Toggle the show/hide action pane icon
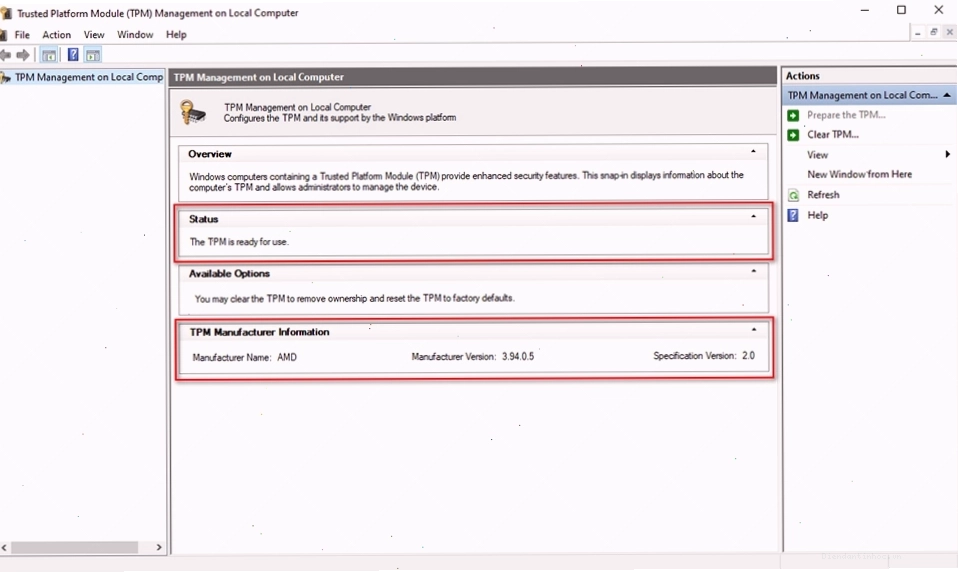Viewport: 958px width, 573px height. (93, 55)
